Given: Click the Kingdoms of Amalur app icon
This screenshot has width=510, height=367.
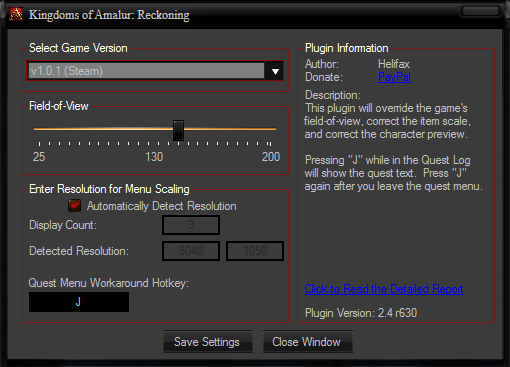Looking at the screenshot, I should point(16,14).
